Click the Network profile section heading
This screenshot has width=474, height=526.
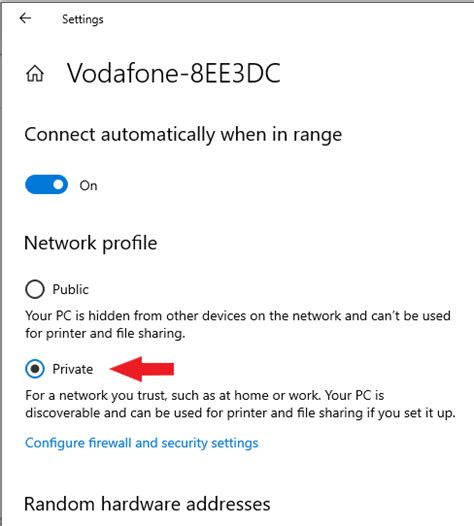(91, 243)
